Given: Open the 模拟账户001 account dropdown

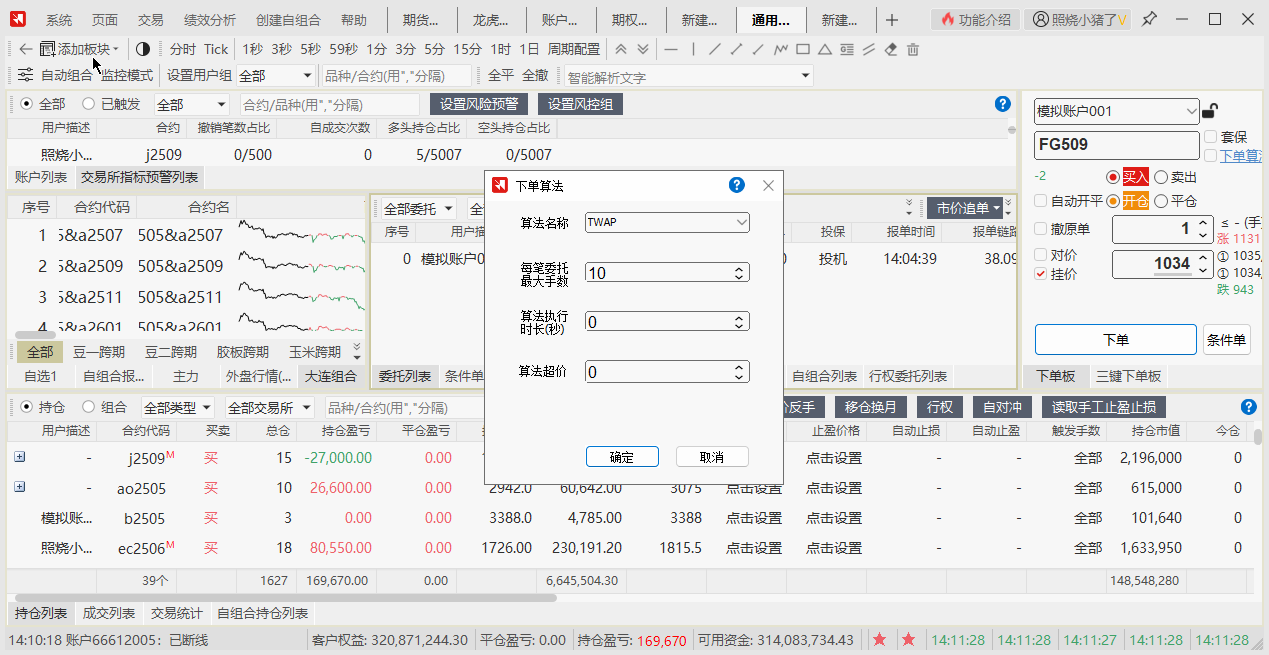Looking at the screenshot, I should click(1115, 111).
